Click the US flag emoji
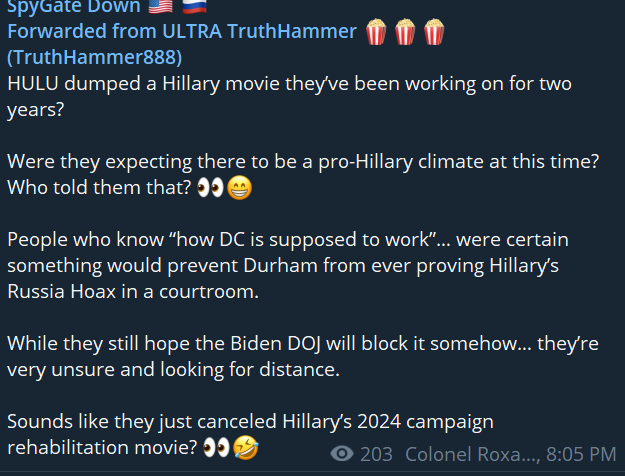 point(160,6)
